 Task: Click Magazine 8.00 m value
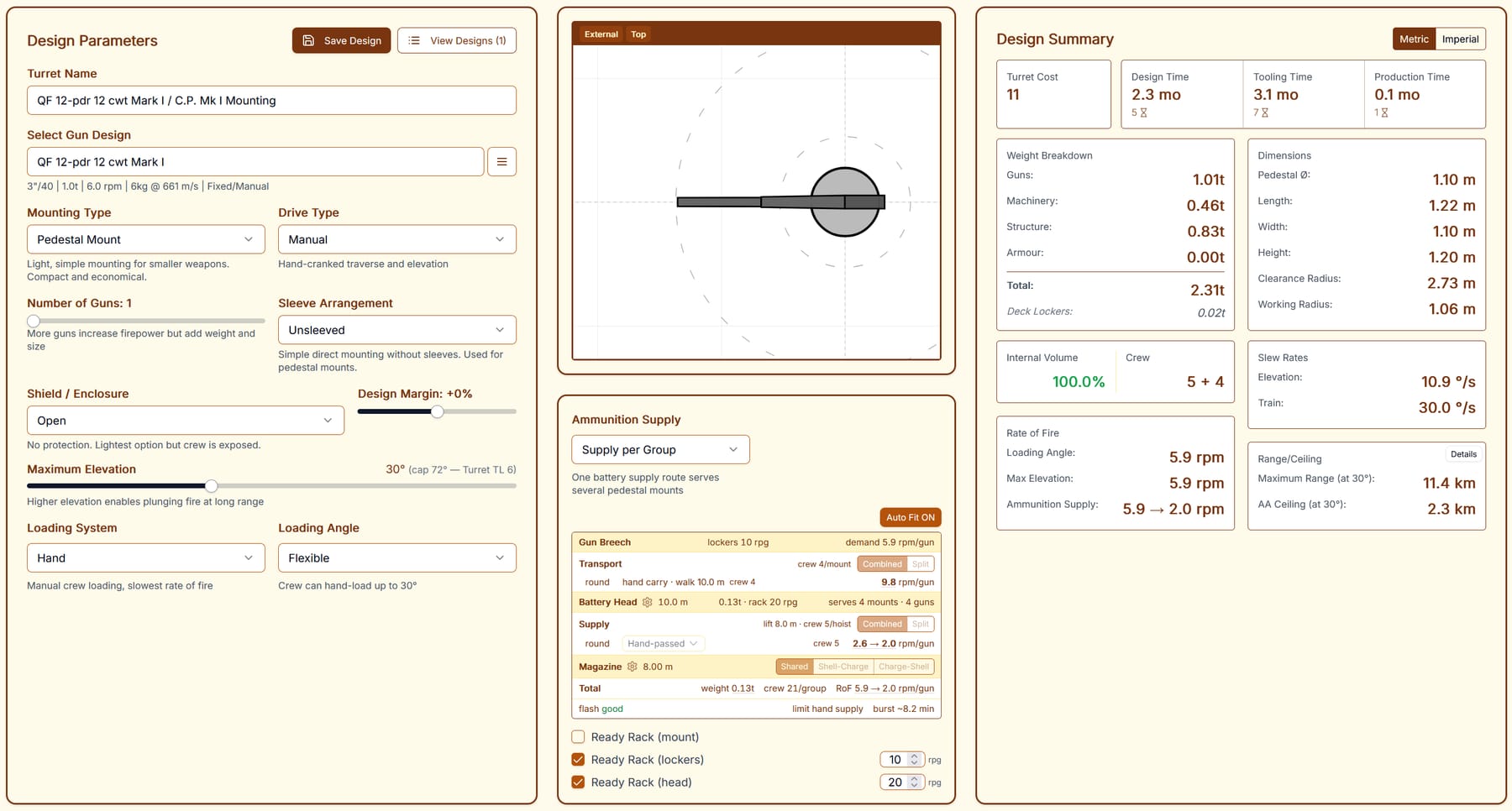point(658,667)
